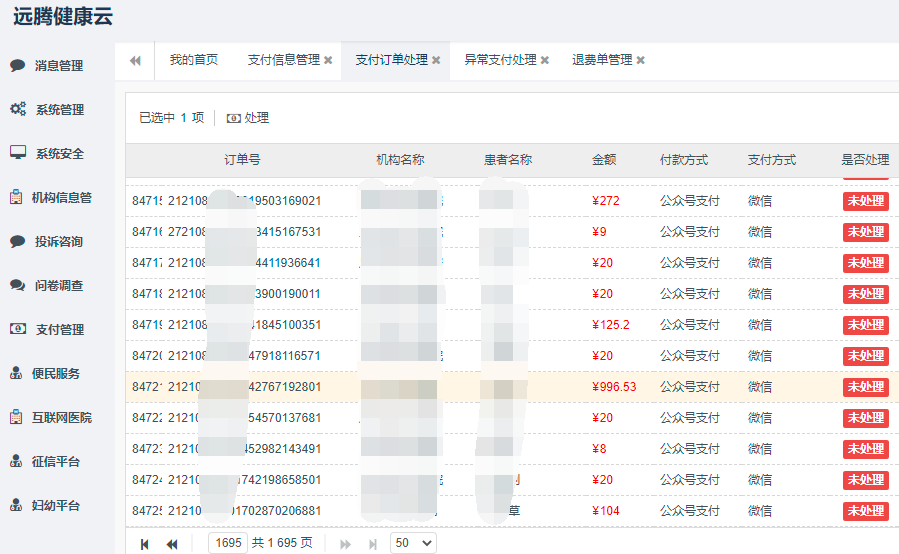Image resolution: width=899 pixels, height=554 pixels.
Task: Open the 支付管理 money icon
Action: (17, 329)
